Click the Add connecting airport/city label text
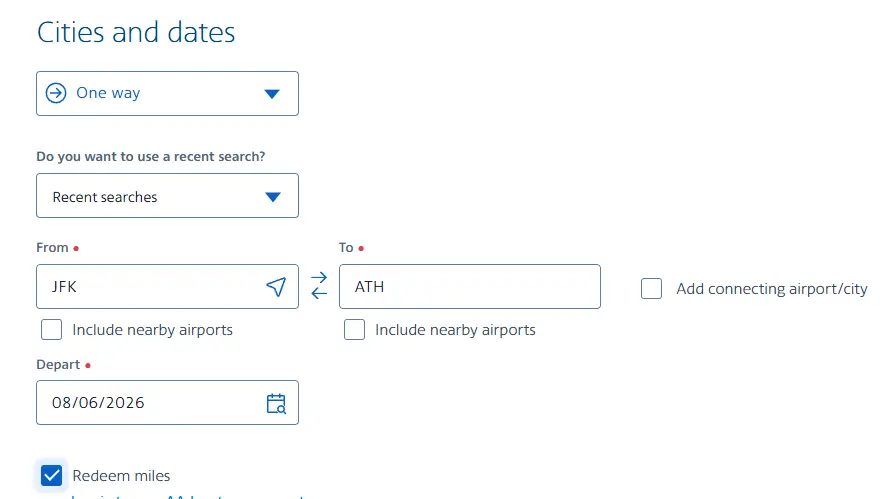This screenshot has width=891, height=499. click(771, 289)
